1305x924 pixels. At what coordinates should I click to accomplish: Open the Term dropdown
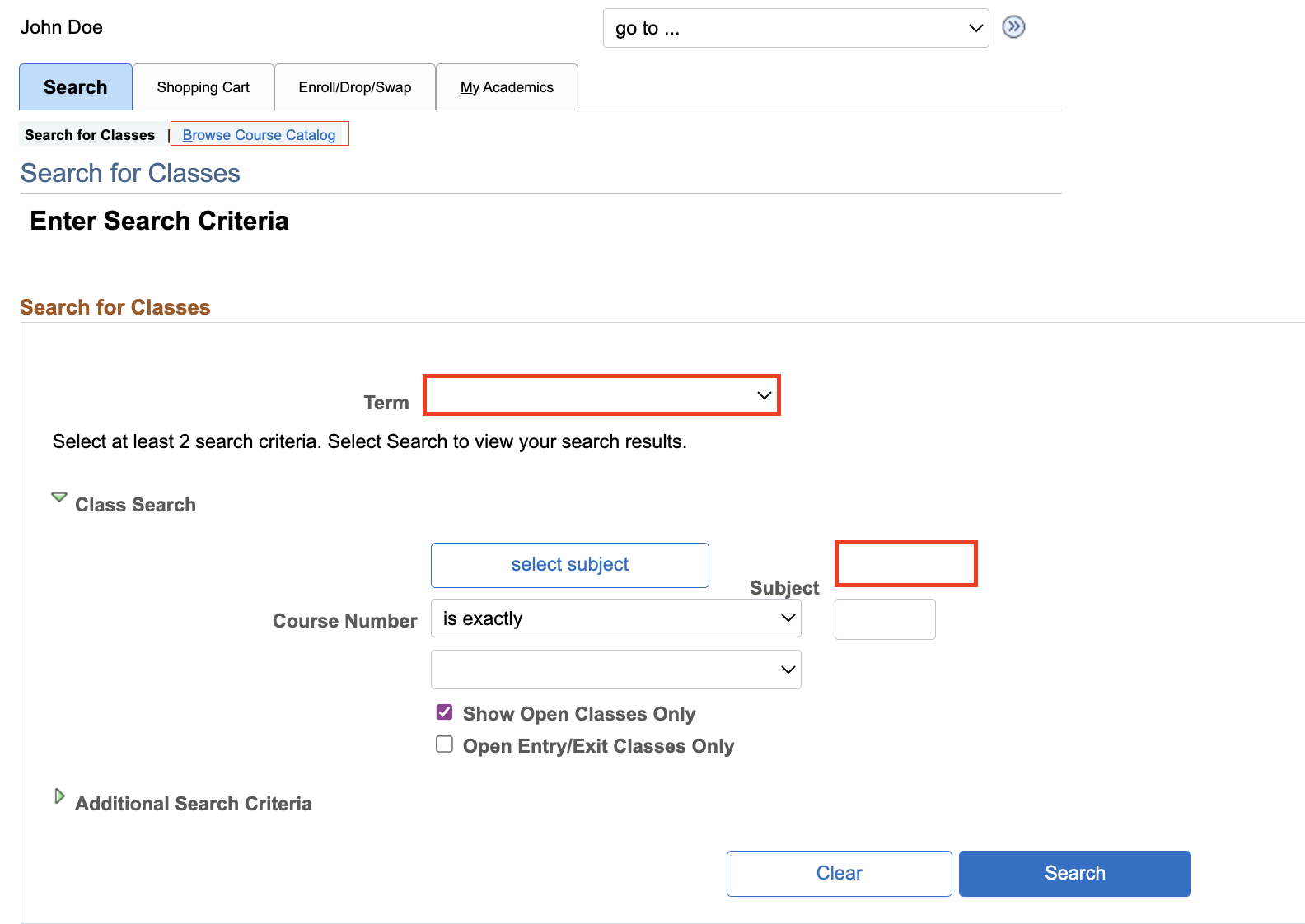(x=601, y=395)
